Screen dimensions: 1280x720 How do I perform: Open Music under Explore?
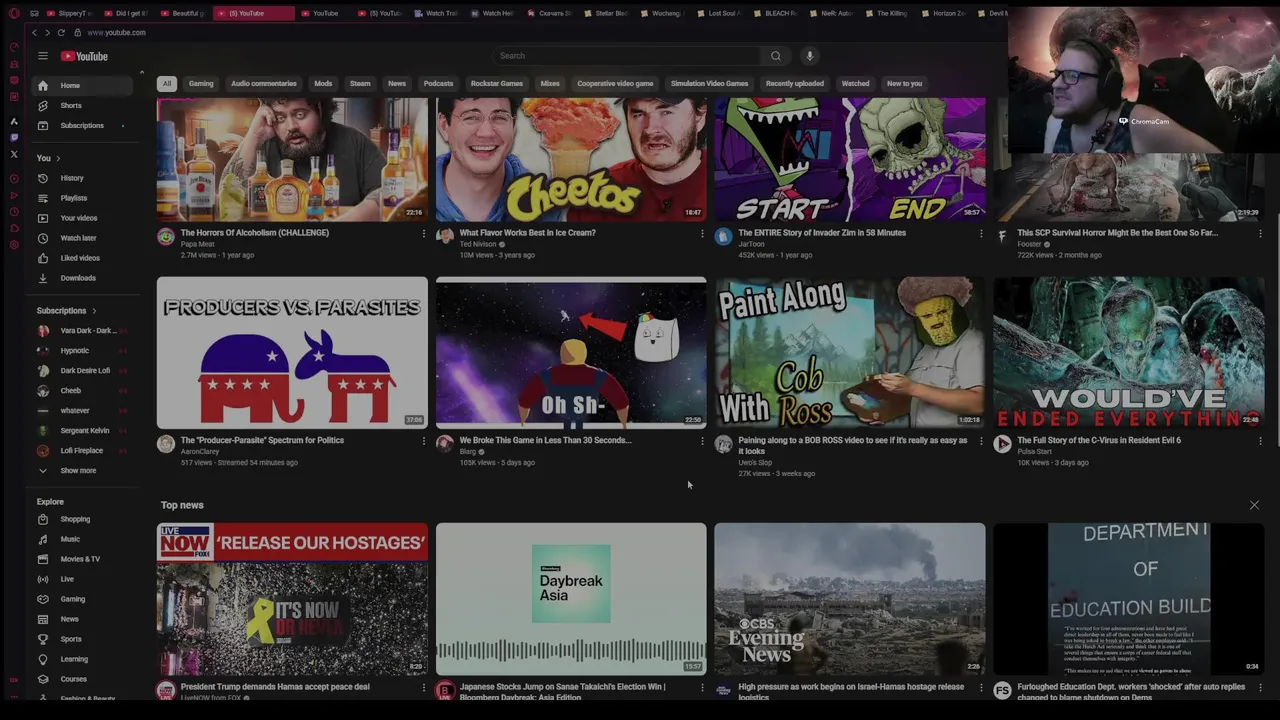[80, 539]
